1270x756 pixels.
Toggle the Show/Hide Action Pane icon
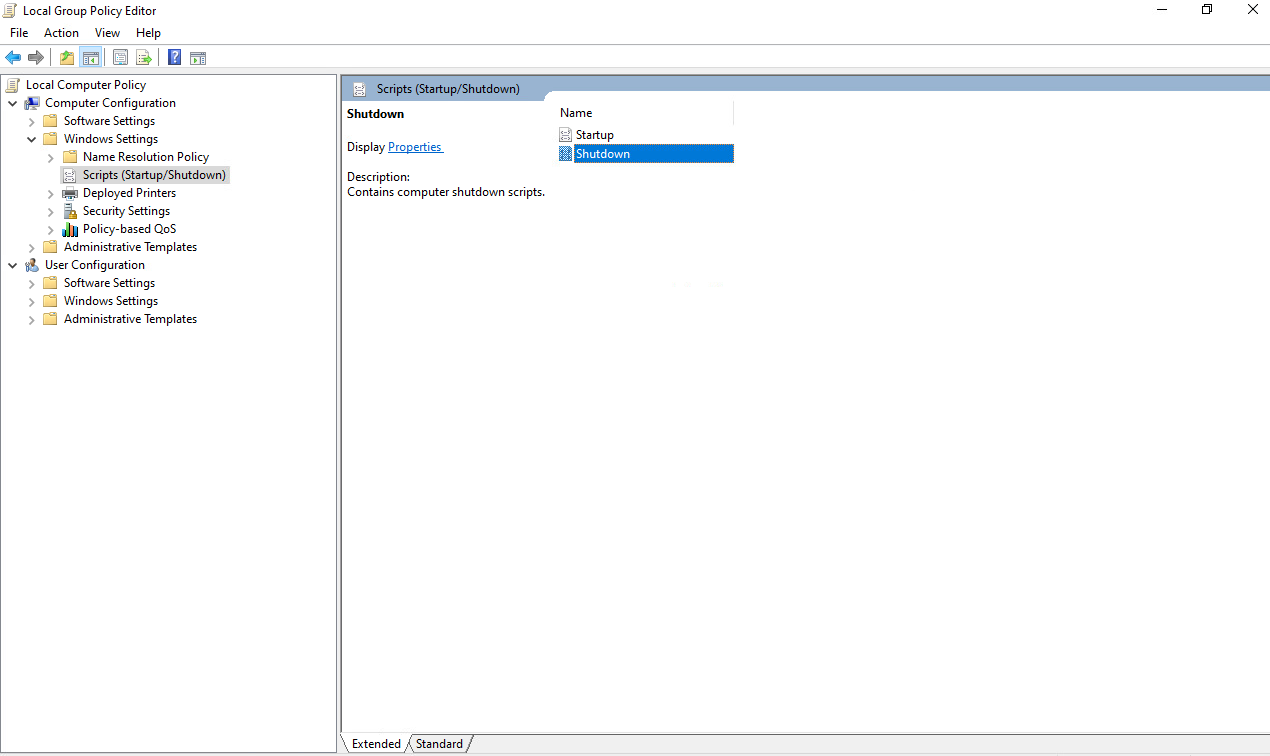(197, 57)
